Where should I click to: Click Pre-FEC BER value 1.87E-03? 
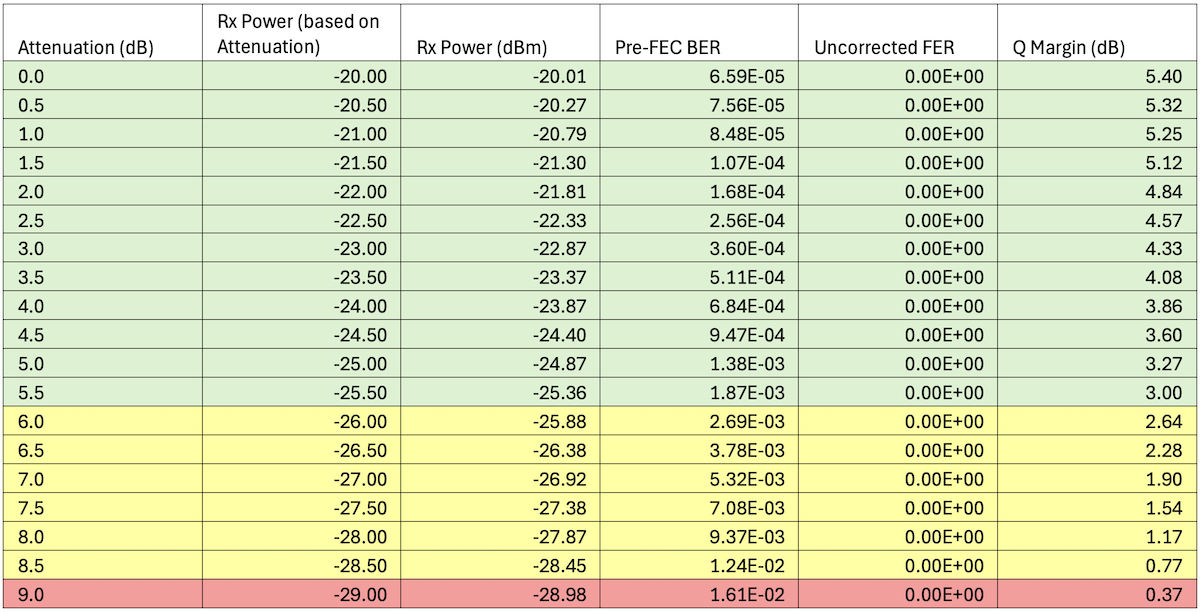point(700,392)
